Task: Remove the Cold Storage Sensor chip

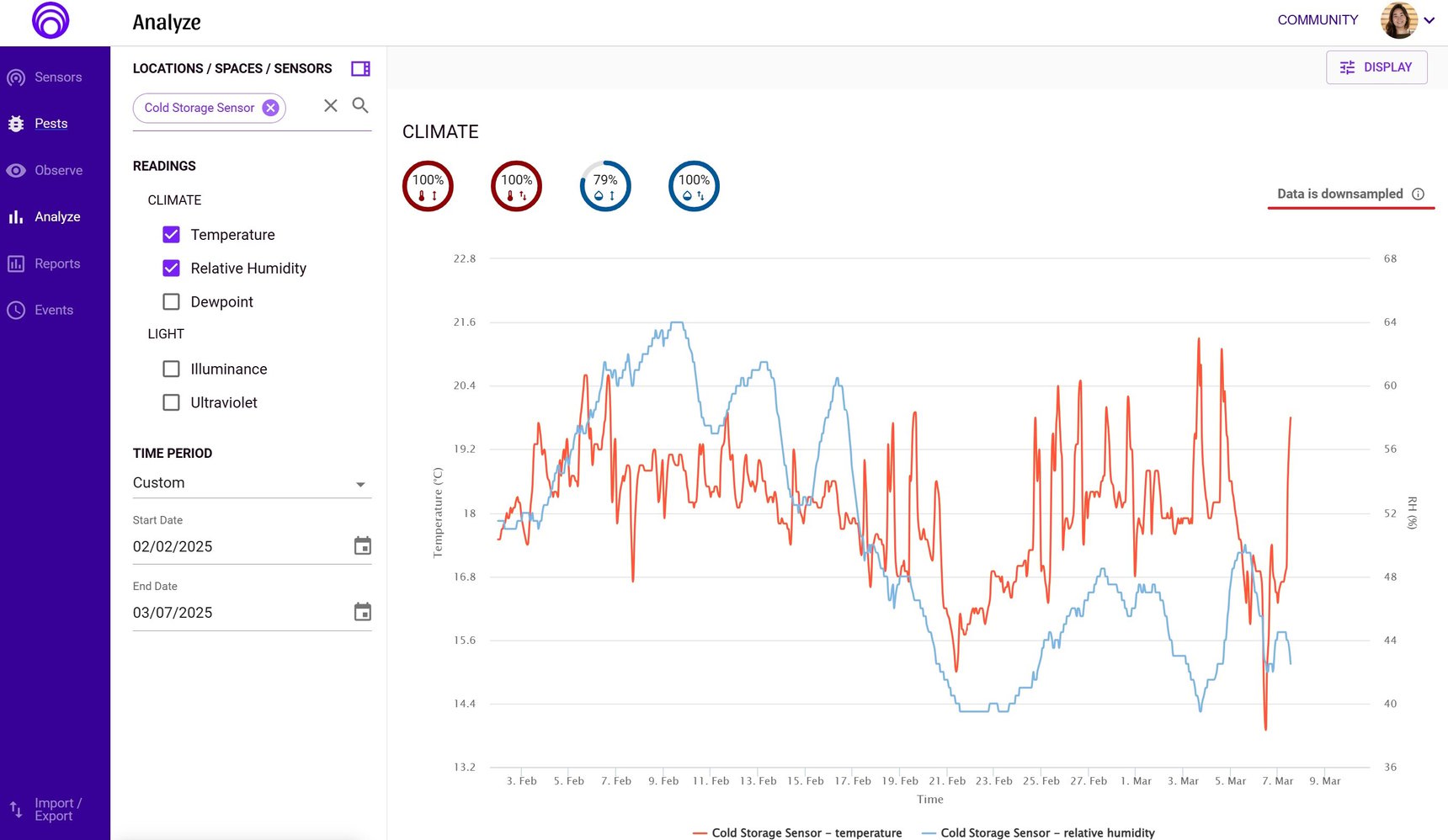Action: click(270, 108)
